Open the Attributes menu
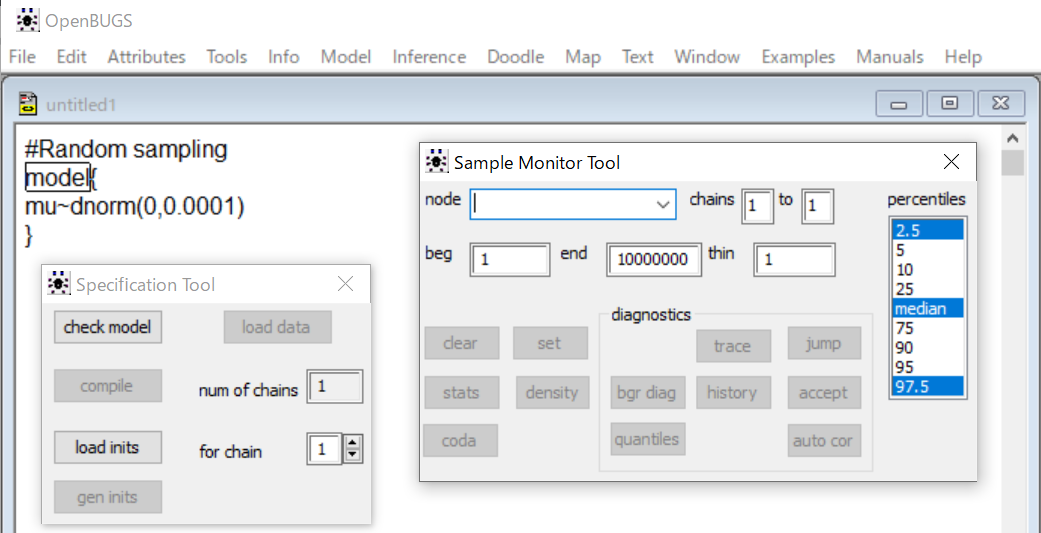1041x533 pixels. click(x=147, y=57)
